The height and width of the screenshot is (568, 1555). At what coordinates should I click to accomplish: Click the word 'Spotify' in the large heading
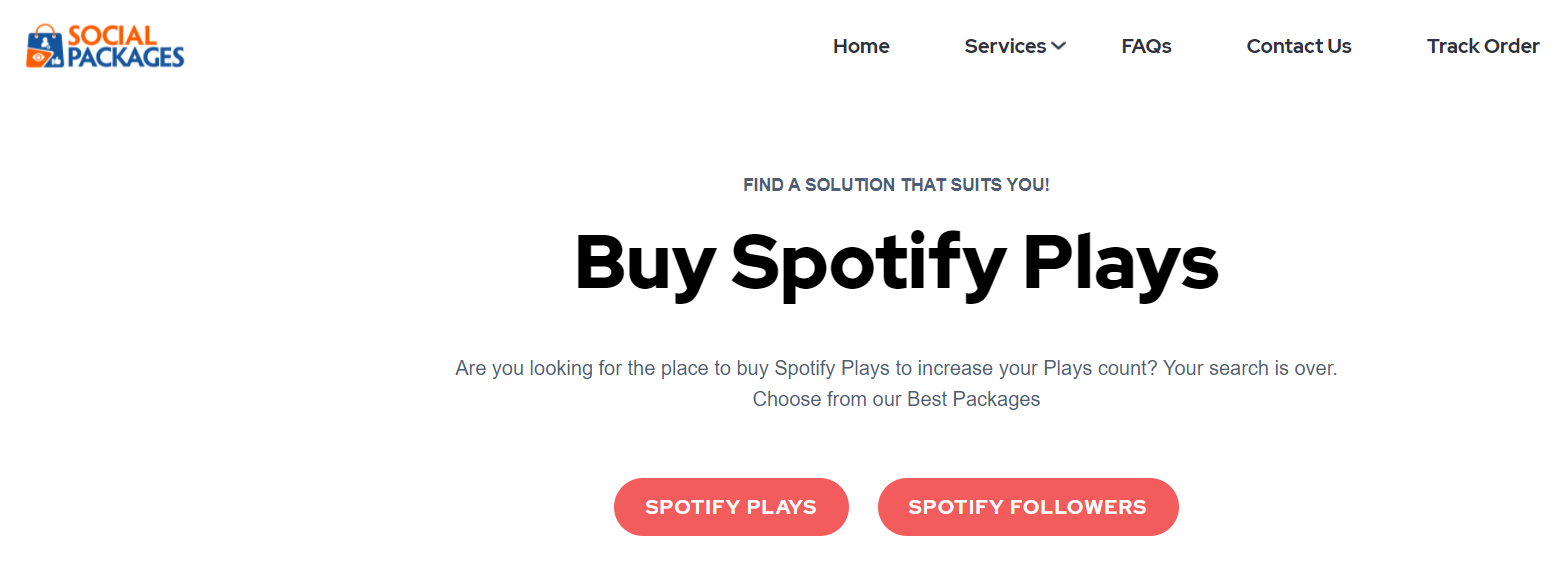coord(869,264)
